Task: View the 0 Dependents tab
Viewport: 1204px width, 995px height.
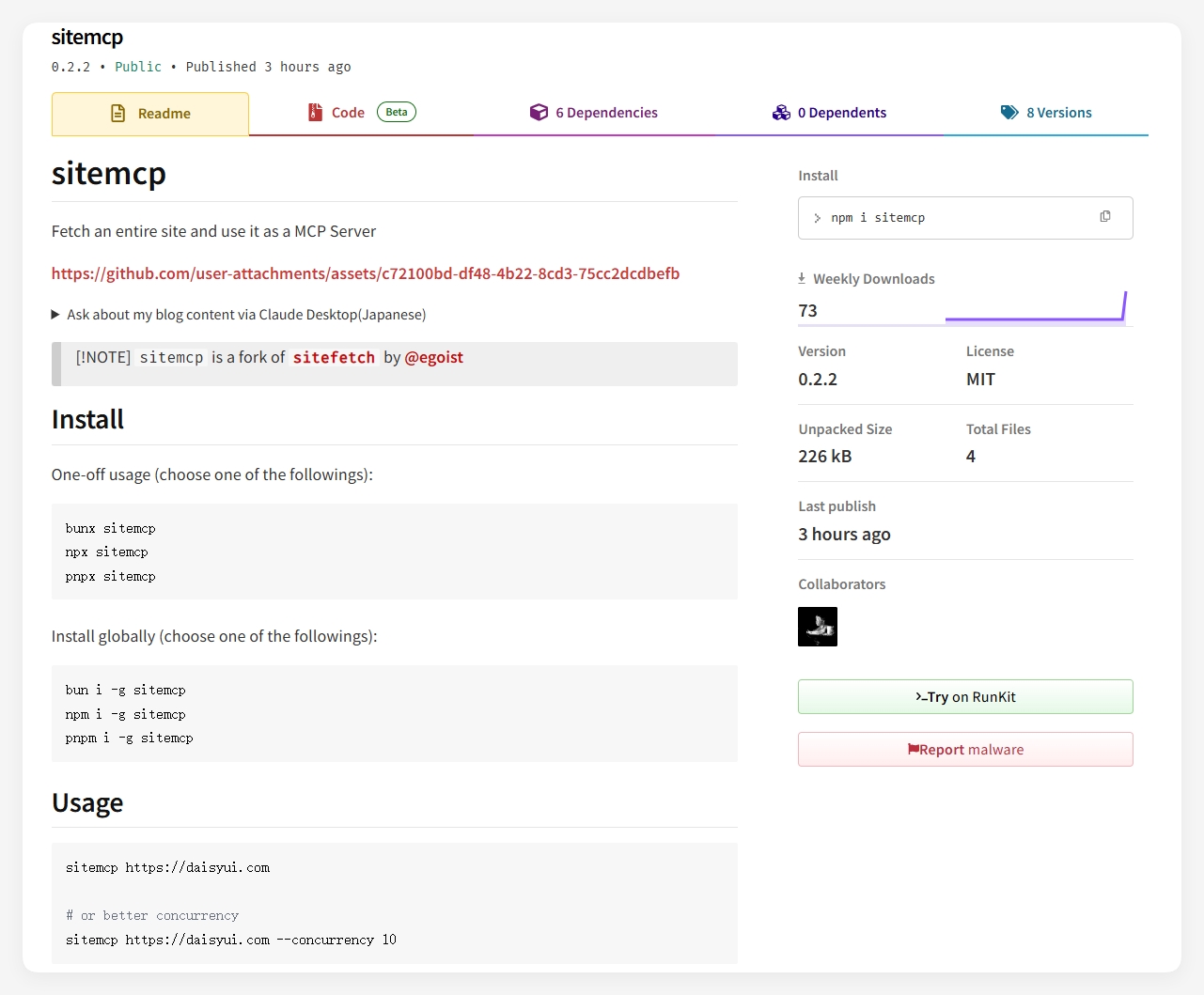Action: pos(829,113)
